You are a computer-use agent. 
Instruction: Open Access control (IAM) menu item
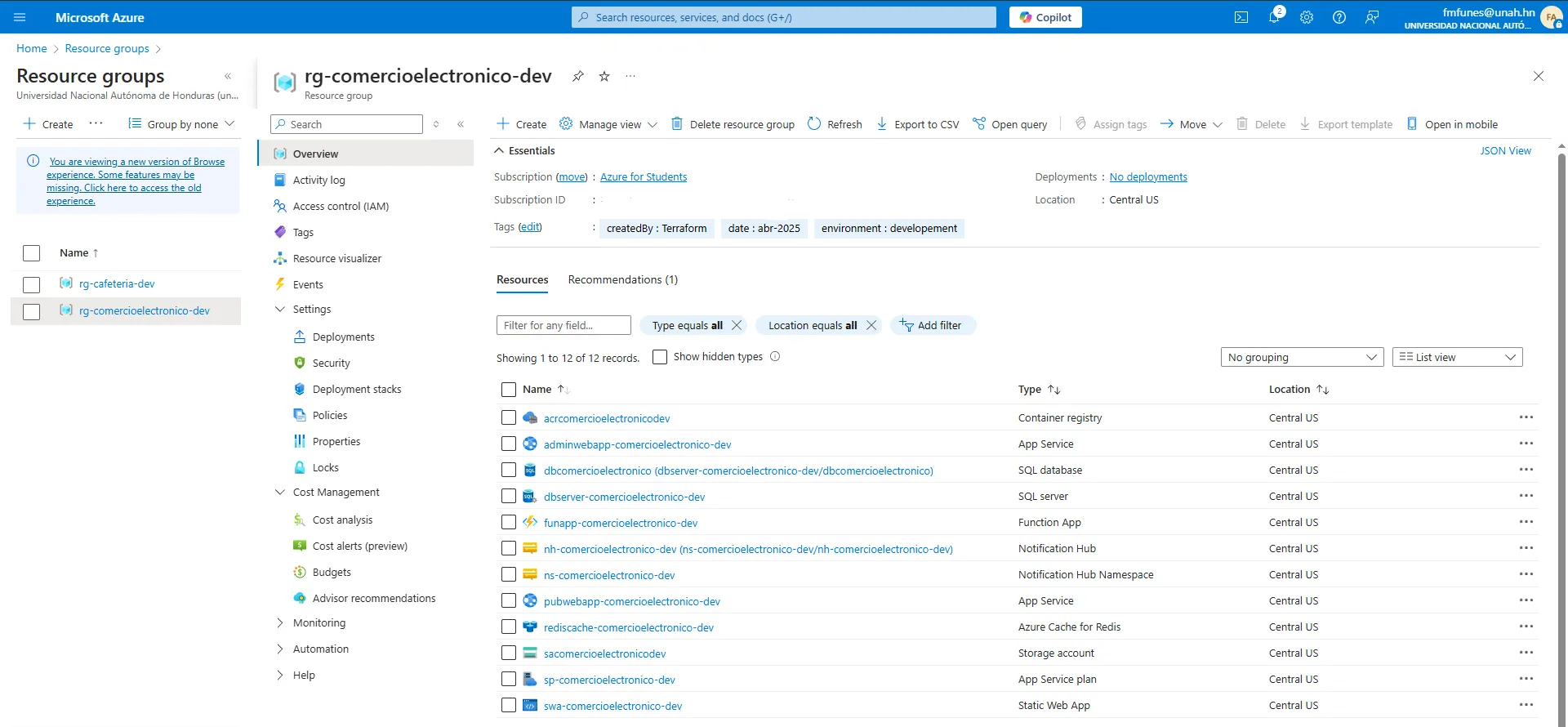(x=341, y=206)
